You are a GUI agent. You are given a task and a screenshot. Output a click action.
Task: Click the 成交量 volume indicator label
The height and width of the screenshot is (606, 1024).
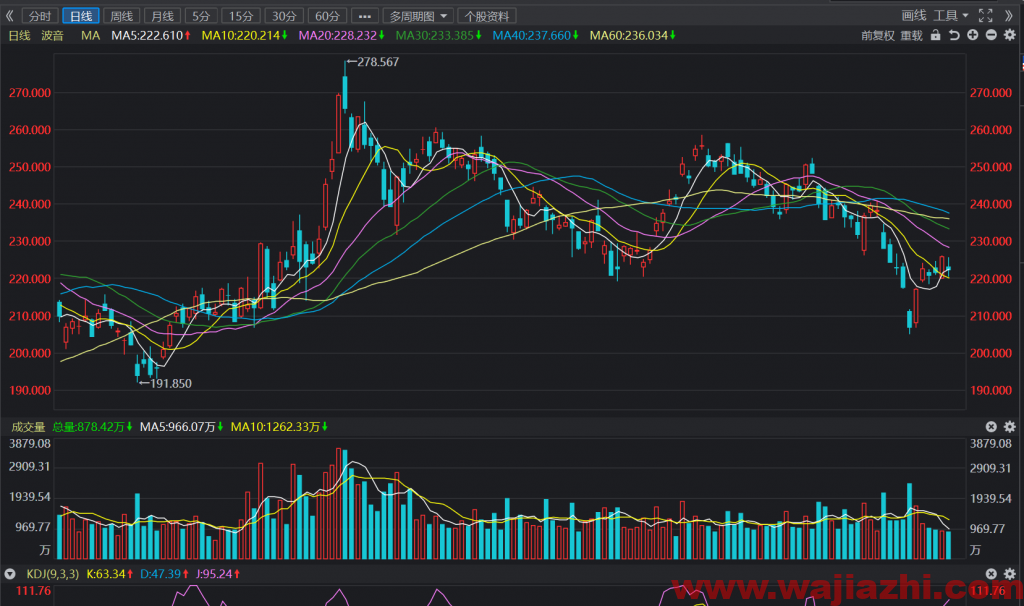28,427
